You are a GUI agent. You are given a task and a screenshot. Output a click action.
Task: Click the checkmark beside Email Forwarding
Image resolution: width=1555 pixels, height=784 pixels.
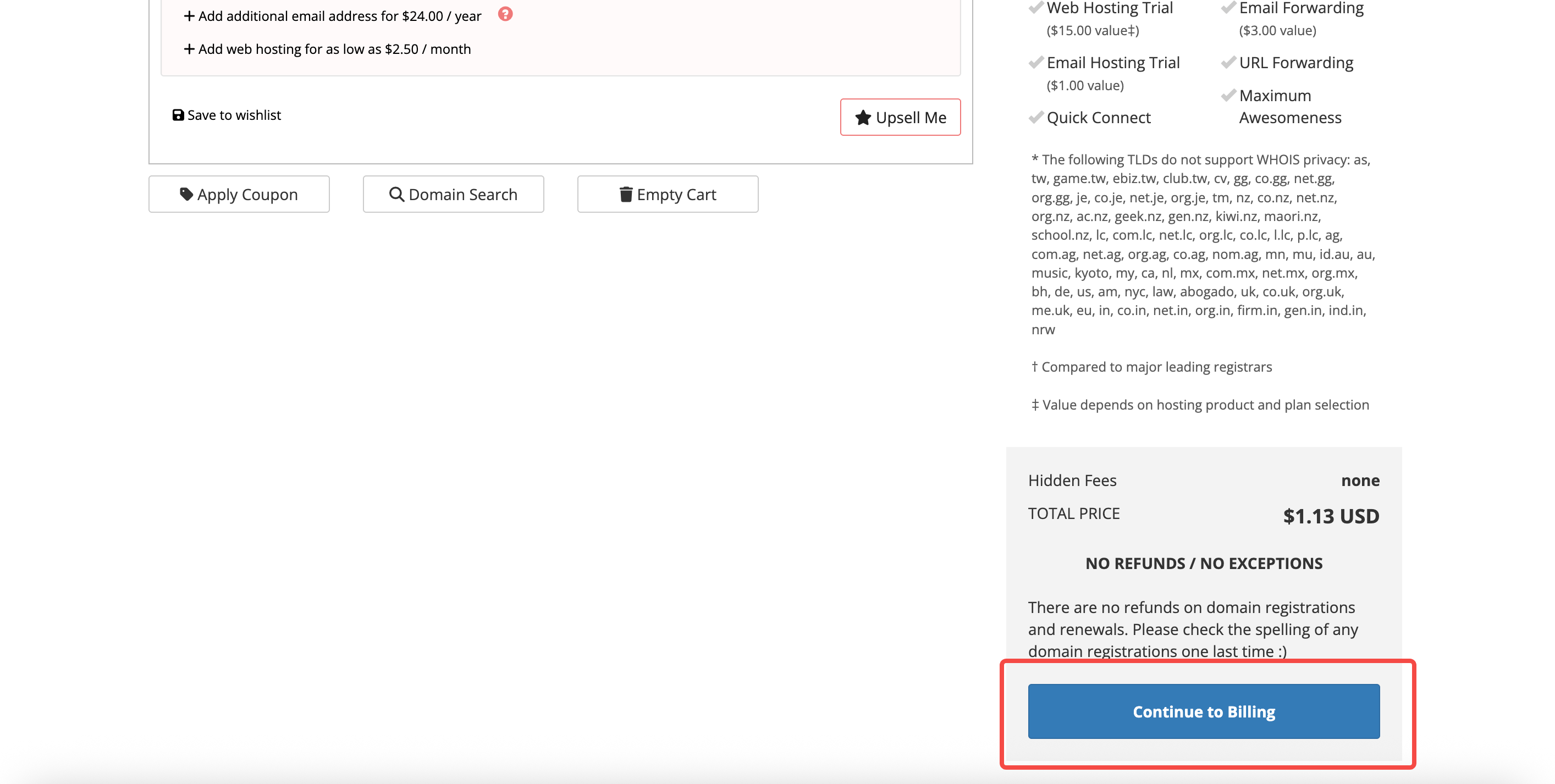pyautogui.click(x=1228, y=8)
